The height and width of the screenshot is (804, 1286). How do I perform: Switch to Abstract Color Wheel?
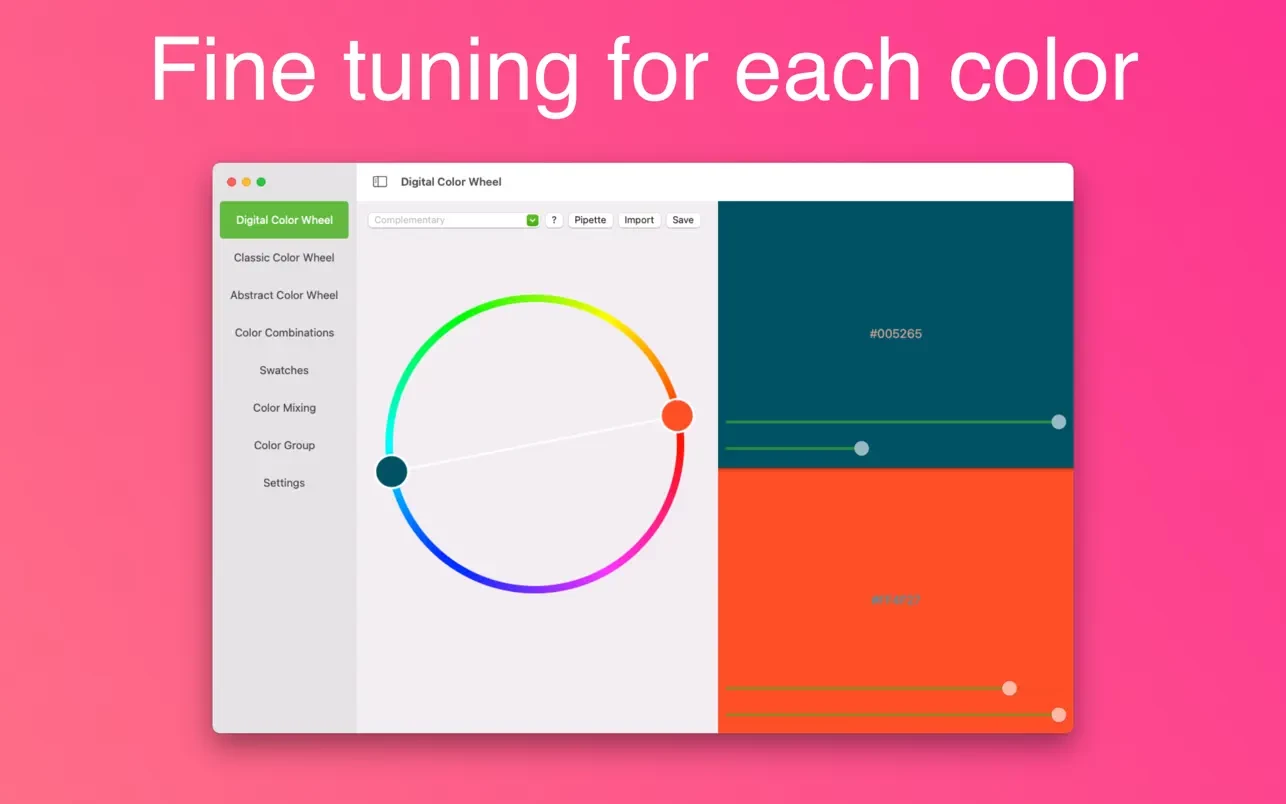tap(283, 295)
